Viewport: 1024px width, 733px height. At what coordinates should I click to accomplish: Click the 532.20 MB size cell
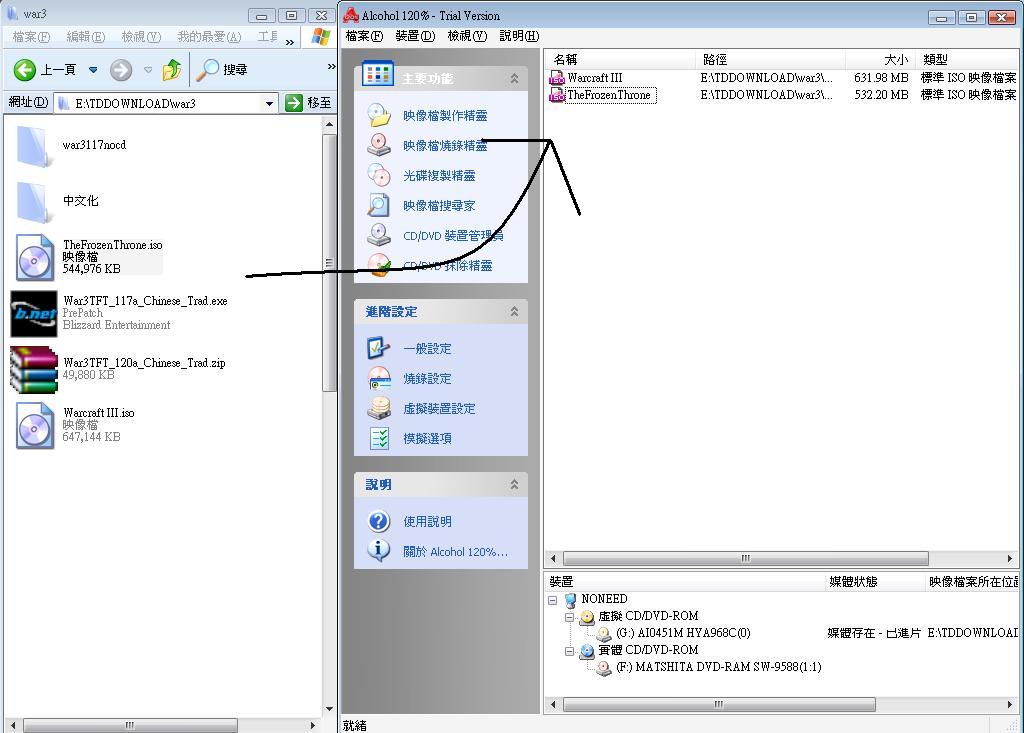coord(881,95)
